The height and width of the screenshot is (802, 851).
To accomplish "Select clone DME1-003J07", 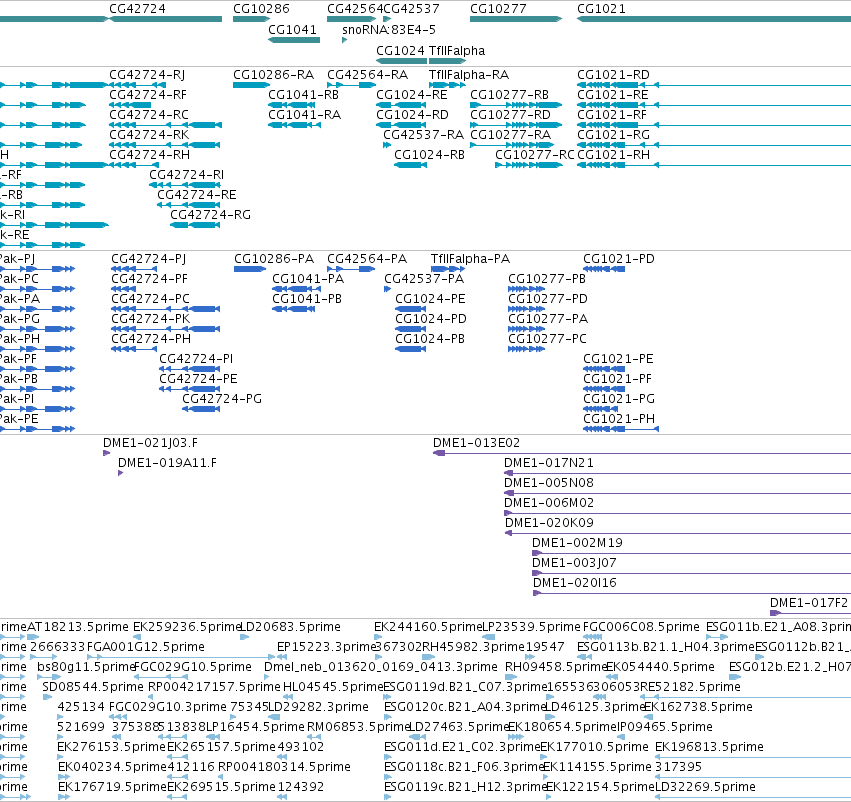I will click(574, 563).
